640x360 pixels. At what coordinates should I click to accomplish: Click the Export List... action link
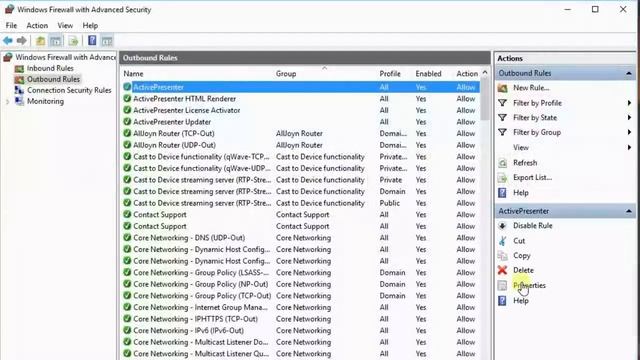coord(532,178)
